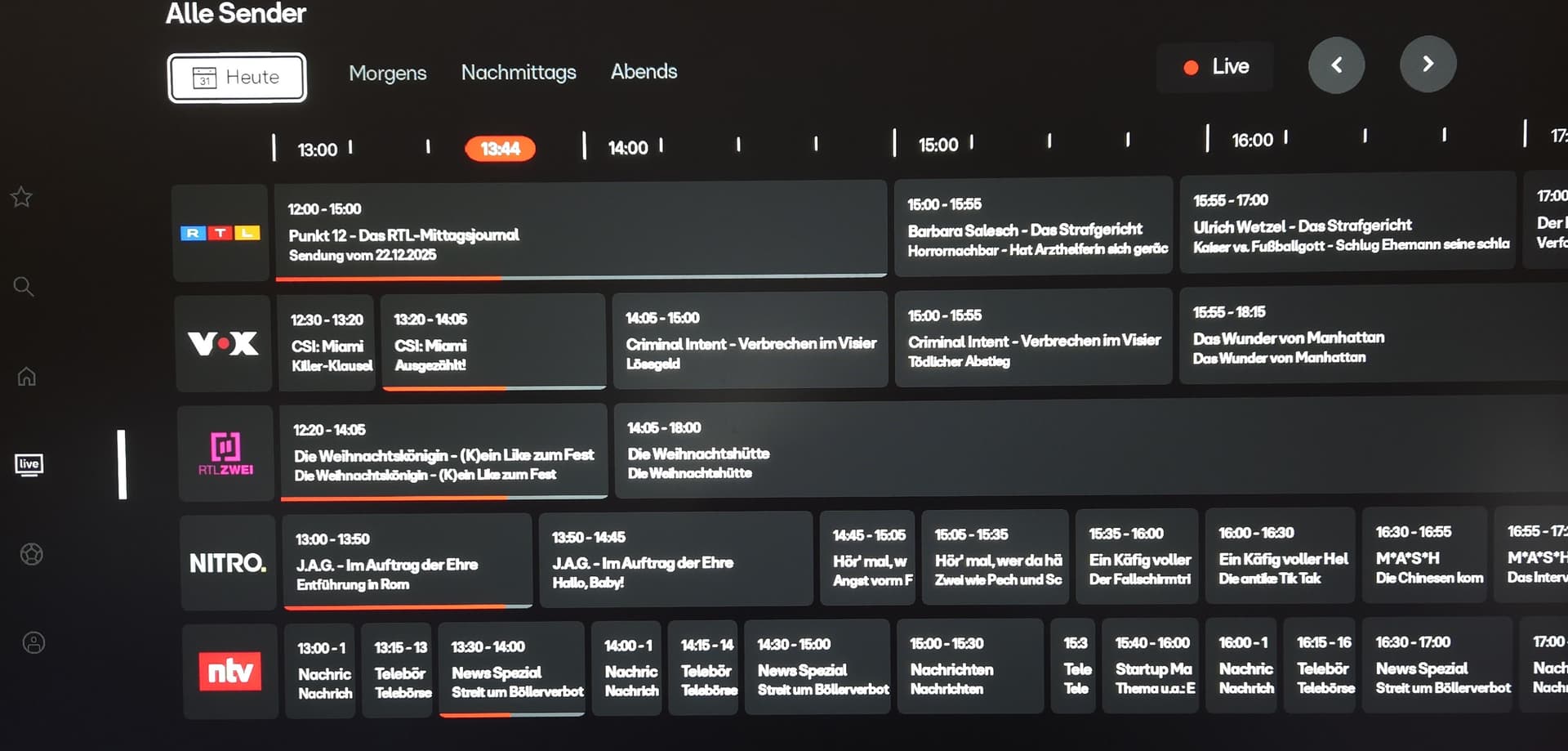Switch to Abends tab

[x=644, y=72]
